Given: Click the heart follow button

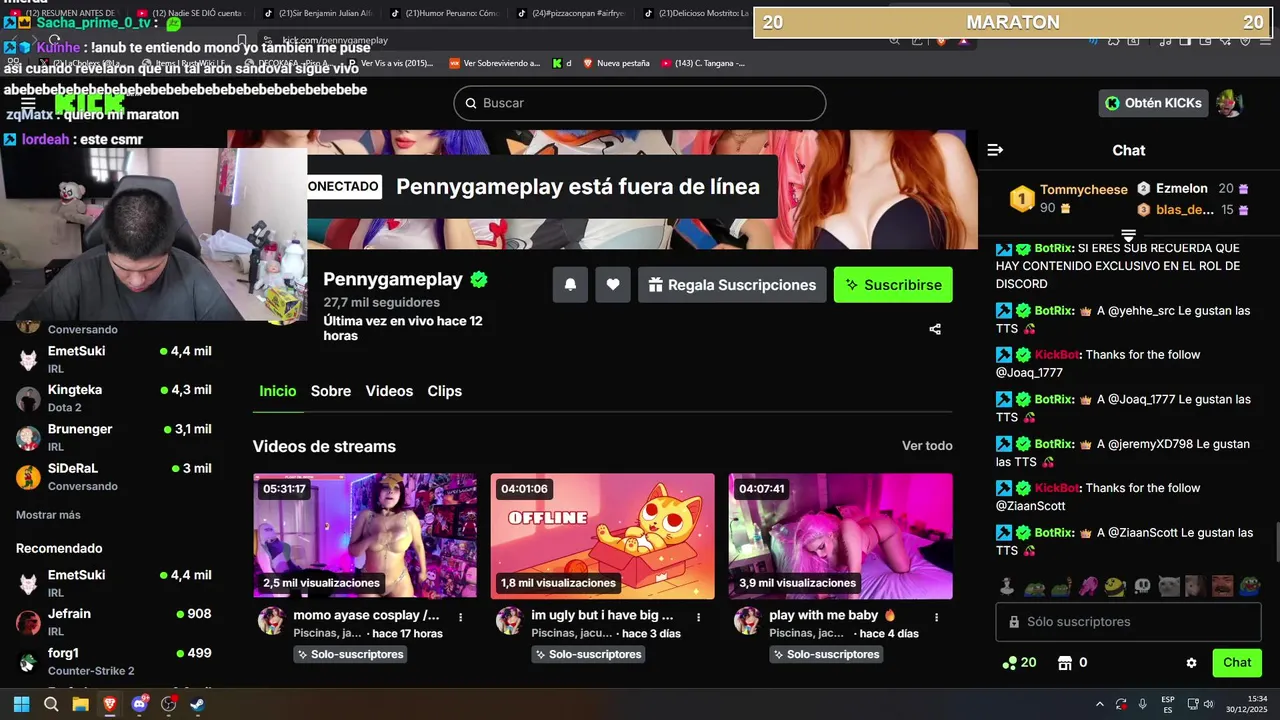Looking at the screenshot, I should pyautogui.click(x=613, y=285).
